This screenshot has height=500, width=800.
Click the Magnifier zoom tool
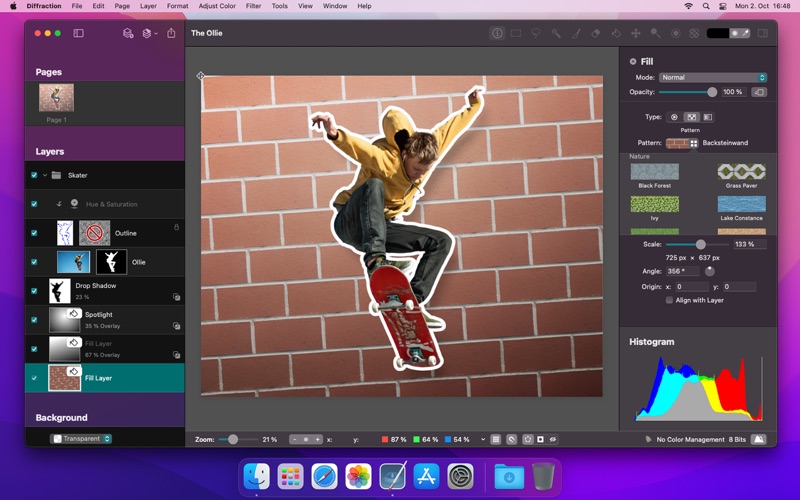tap(656, 33)
